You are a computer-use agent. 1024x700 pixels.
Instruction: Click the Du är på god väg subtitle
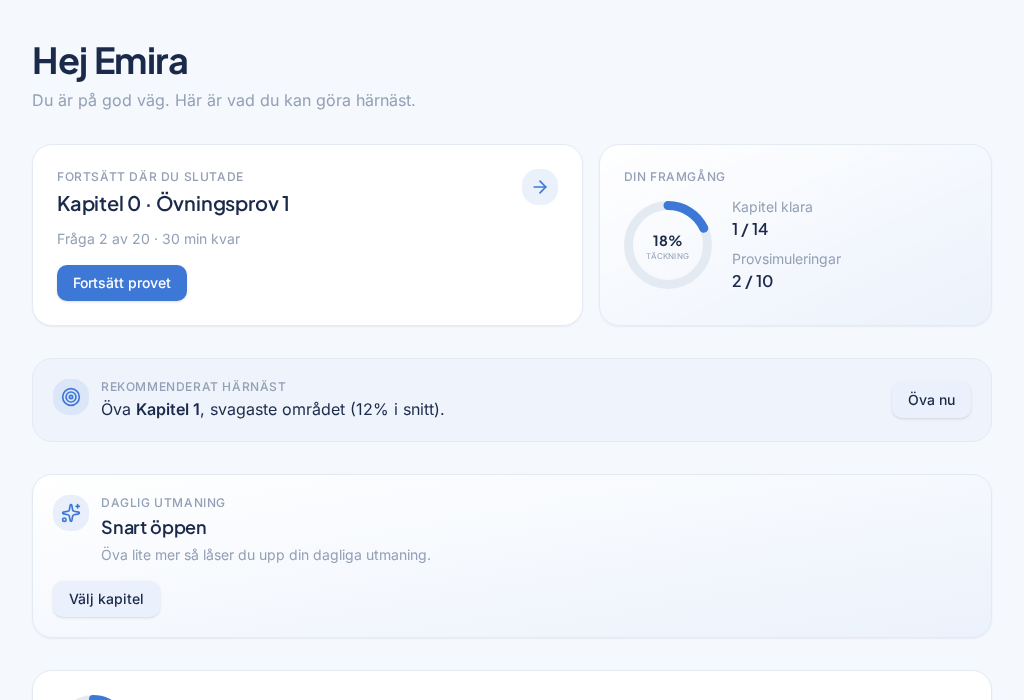(x=224, y=101)
